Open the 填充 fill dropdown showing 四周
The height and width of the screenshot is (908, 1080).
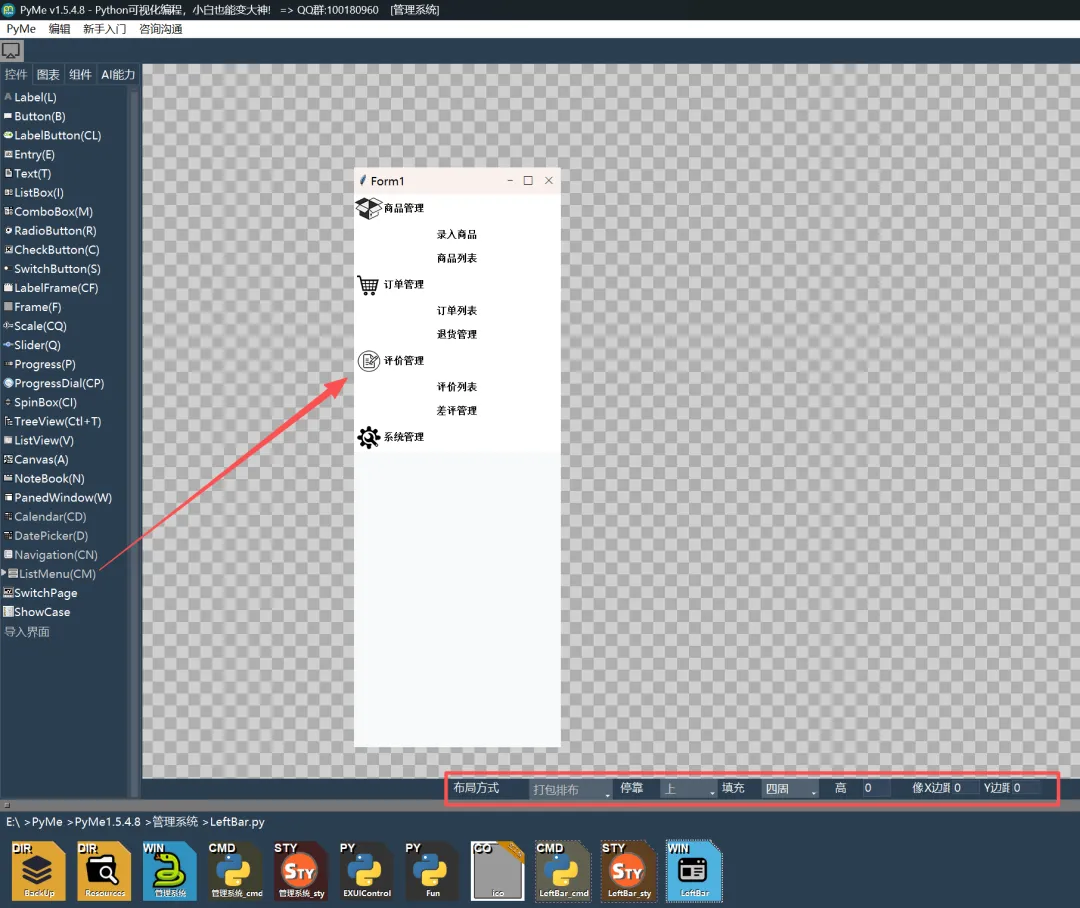(x=790, y=790)
